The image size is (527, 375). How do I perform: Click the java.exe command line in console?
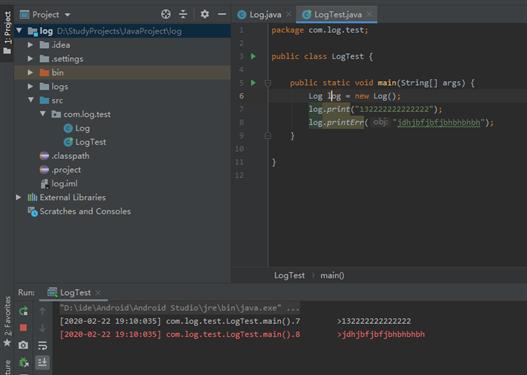click(x=179, y=308)
